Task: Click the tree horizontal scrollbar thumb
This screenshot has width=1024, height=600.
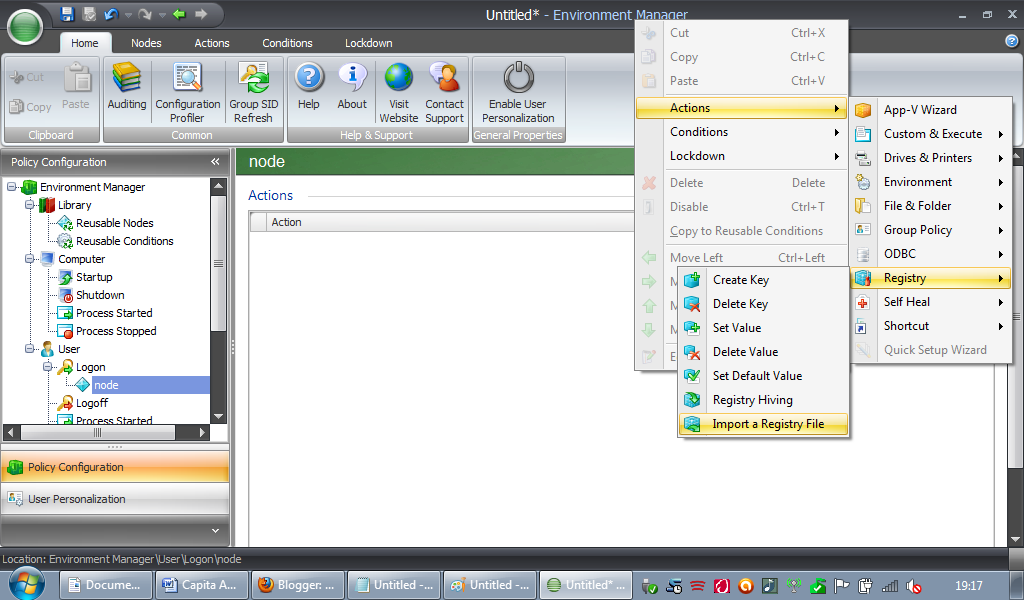Action: (x=98, y=432)
